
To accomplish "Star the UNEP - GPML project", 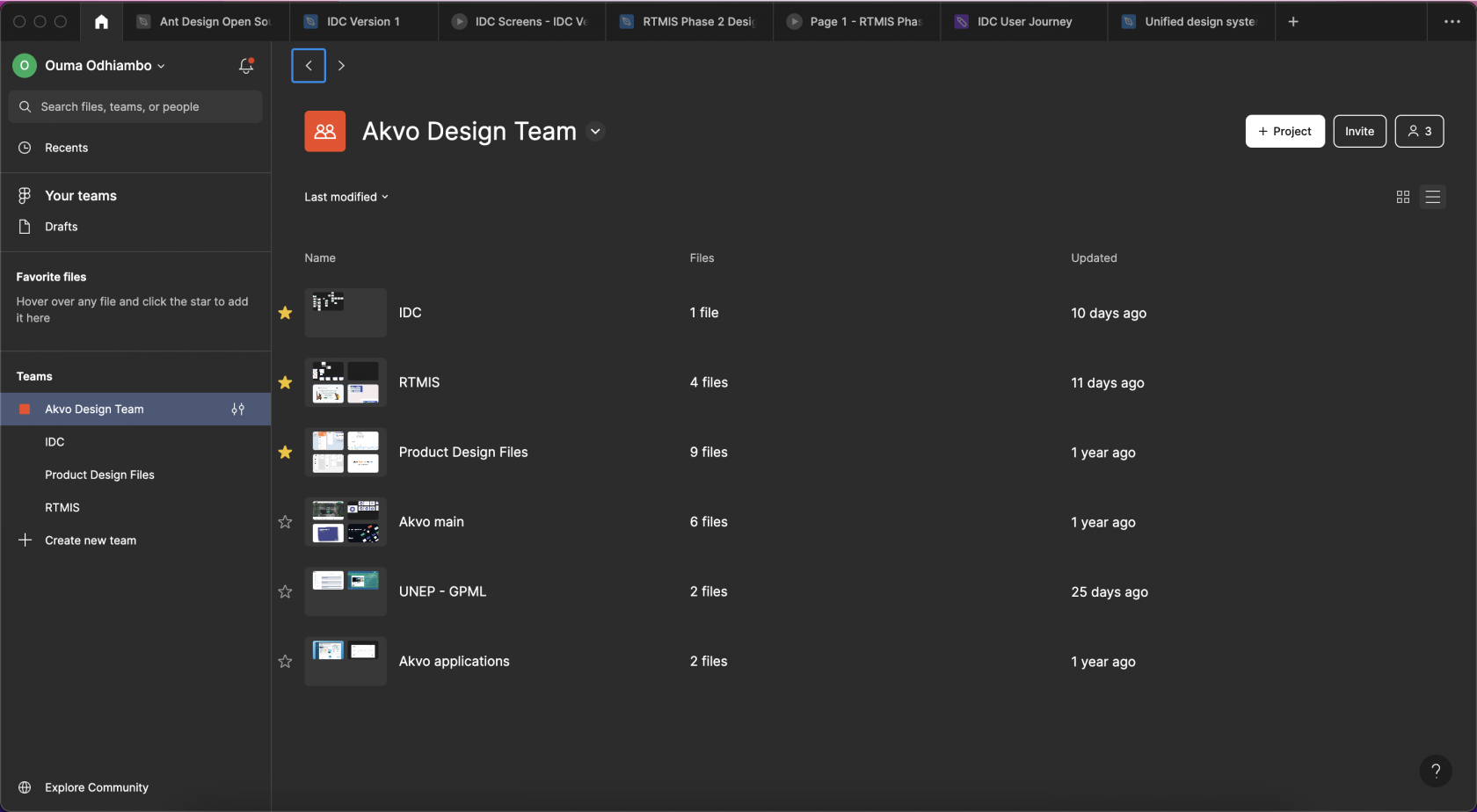I will [x=285, y=591].
